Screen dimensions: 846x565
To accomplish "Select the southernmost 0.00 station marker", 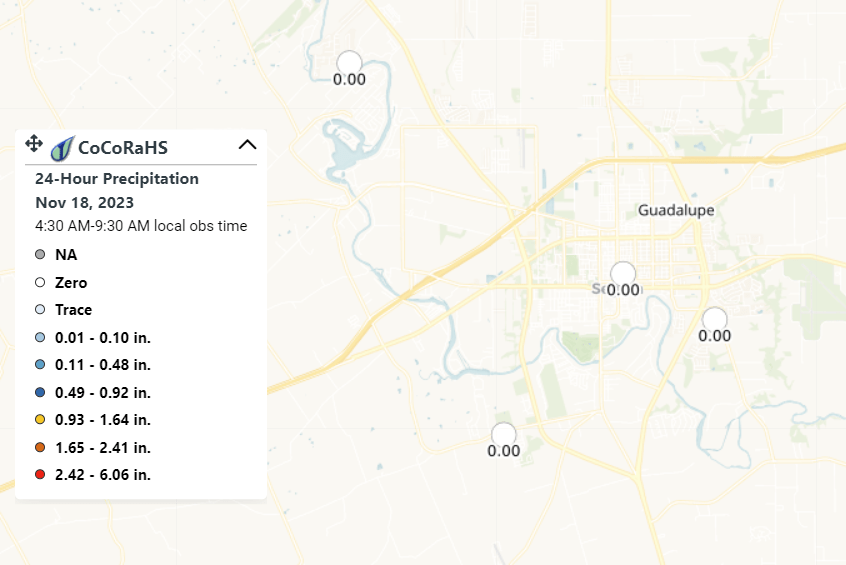I will pyautogui.click(x=504, y=434).
